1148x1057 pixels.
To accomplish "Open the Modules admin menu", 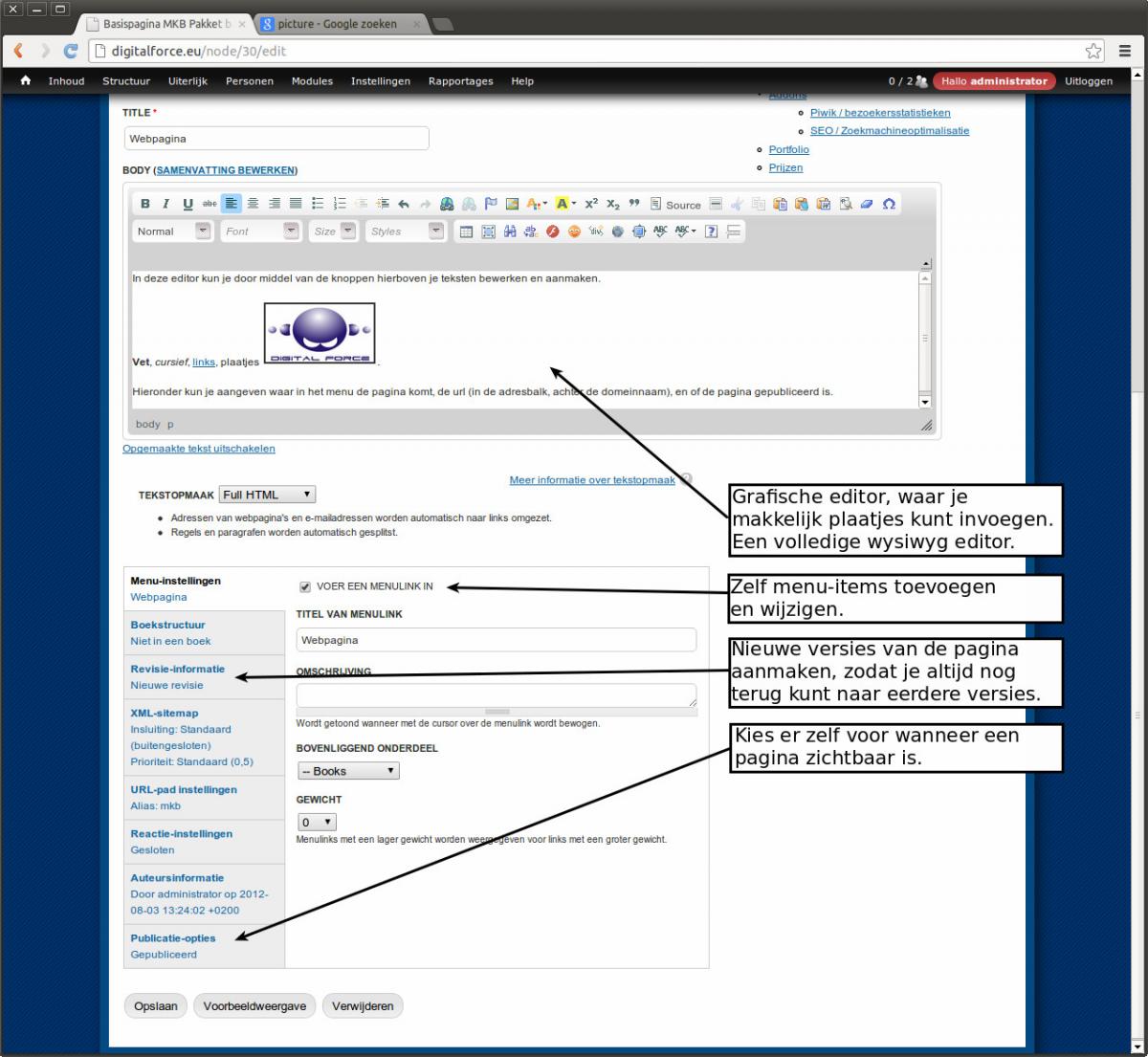I will [x=312, y=81].
